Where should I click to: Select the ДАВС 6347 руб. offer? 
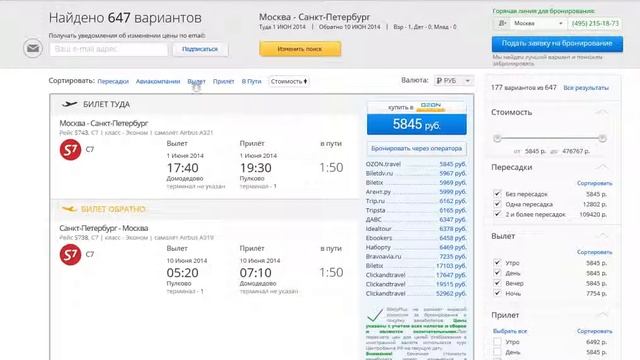coord(416,220)
